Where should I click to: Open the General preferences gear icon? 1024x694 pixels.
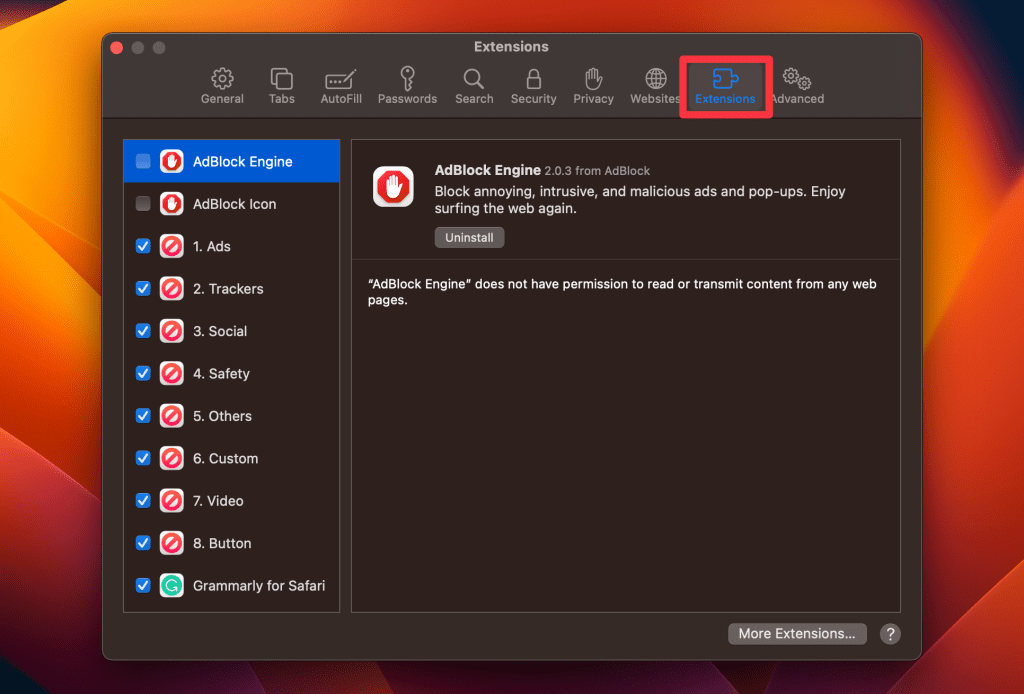(222, 86)
